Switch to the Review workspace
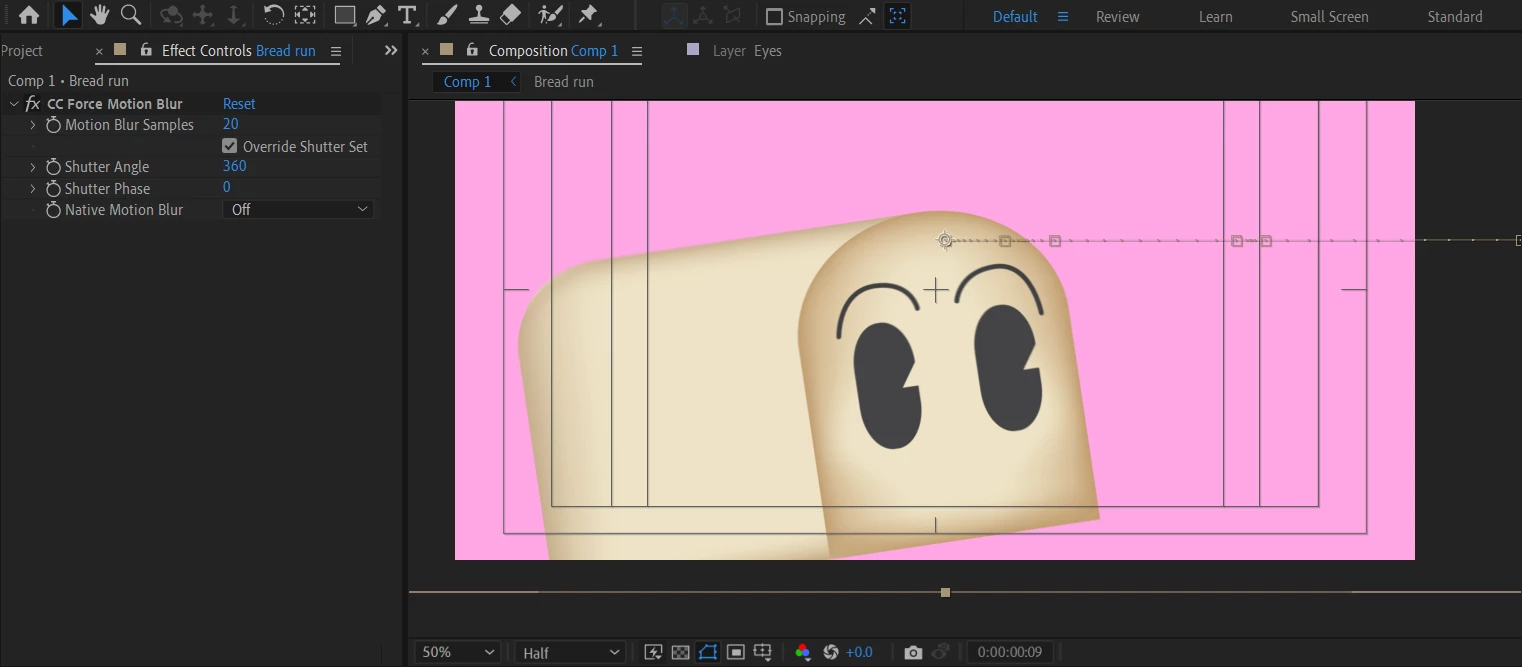The image size is (1522, 667). [x=1117, y=17]
